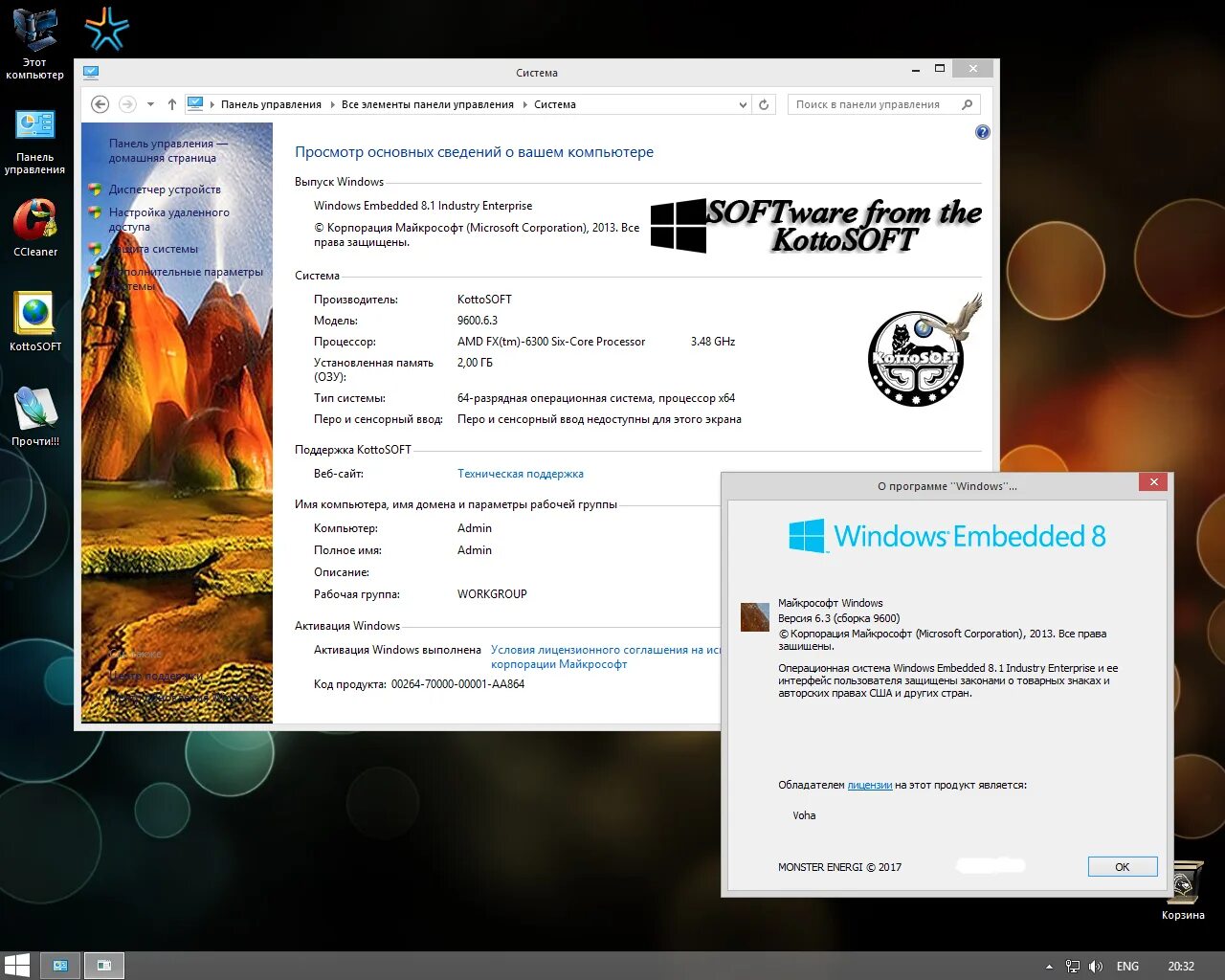This screenshot has width=1225, height=980.
Task: Open the KottoSOFT desktop shortcut
Action: pyautogui.click(x=34, y=322)
